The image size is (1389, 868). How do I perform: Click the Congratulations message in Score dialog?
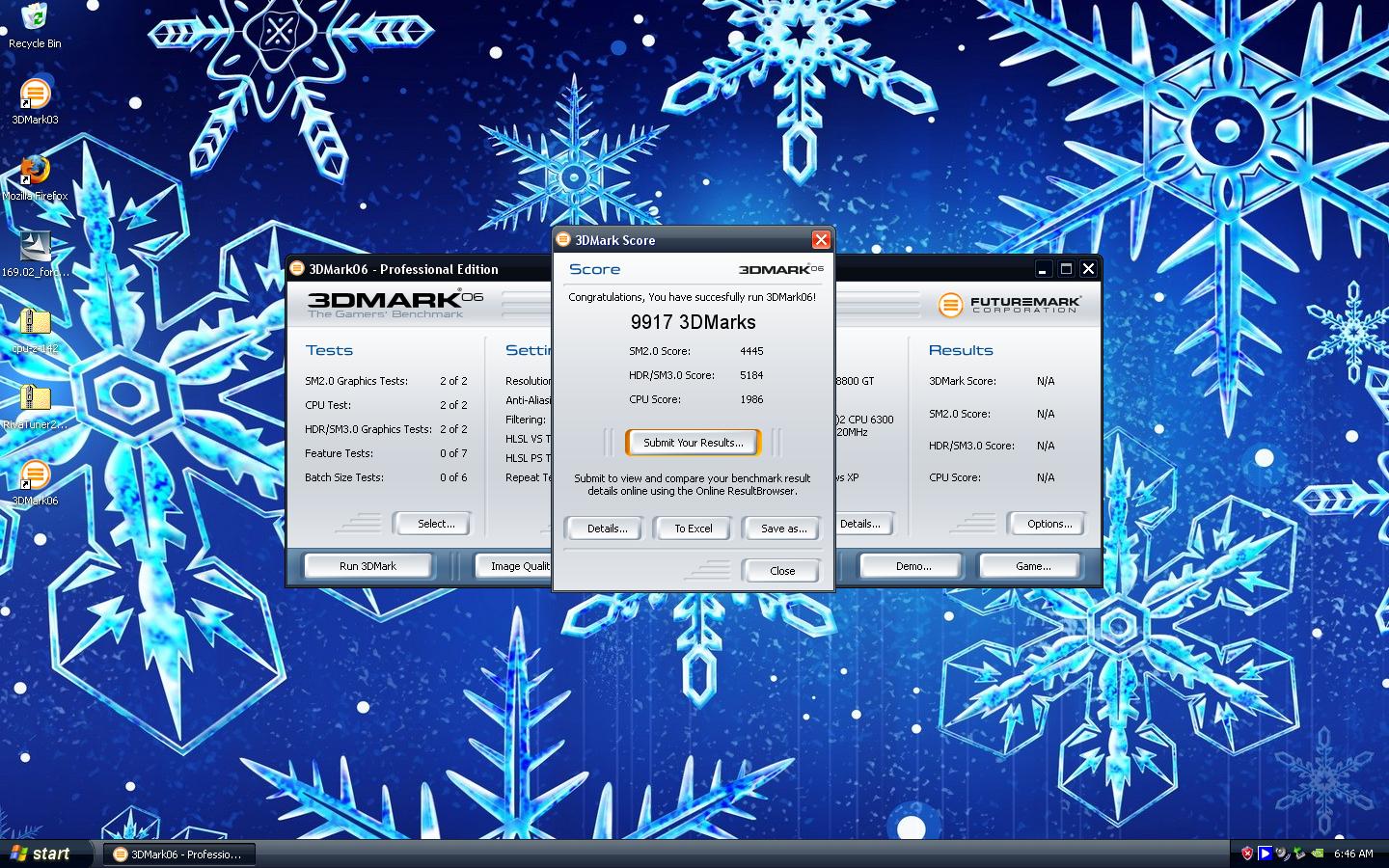pos(693,297)
